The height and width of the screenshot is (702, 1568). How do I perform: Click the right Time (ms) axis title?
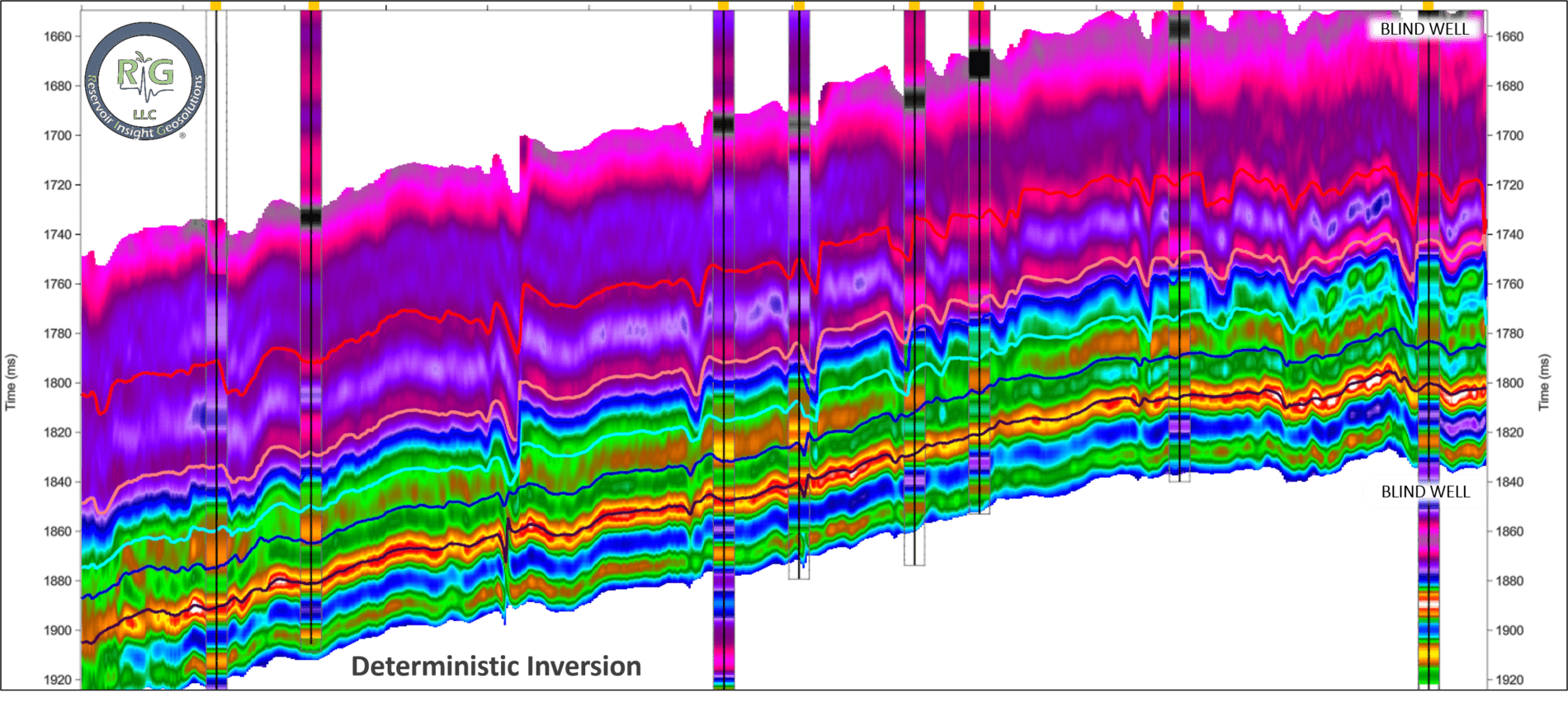click(1543, 383)
